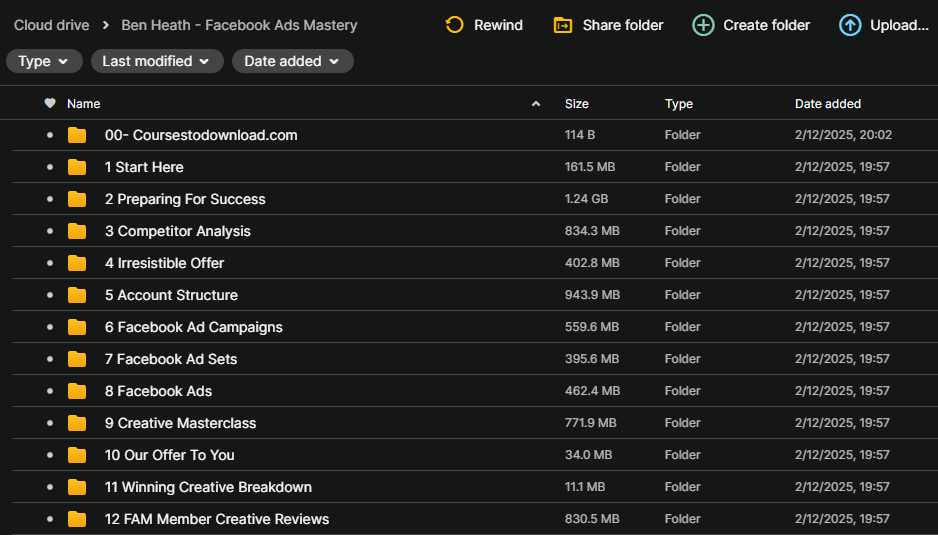938x535 pixels.
Task: Click folder icon for 10 Our Offer To You
Action: click(x=77, y=455)
